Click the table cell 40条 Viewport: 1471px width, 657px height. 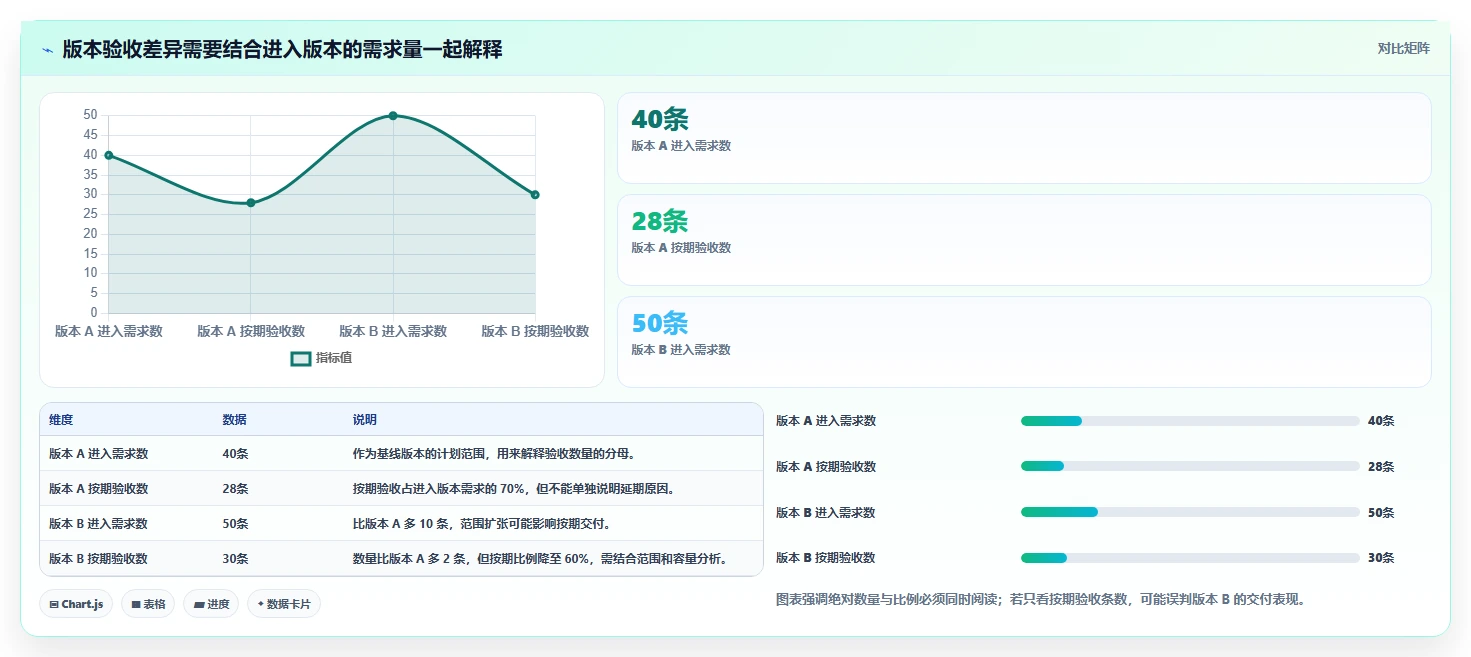coord(235,454)
